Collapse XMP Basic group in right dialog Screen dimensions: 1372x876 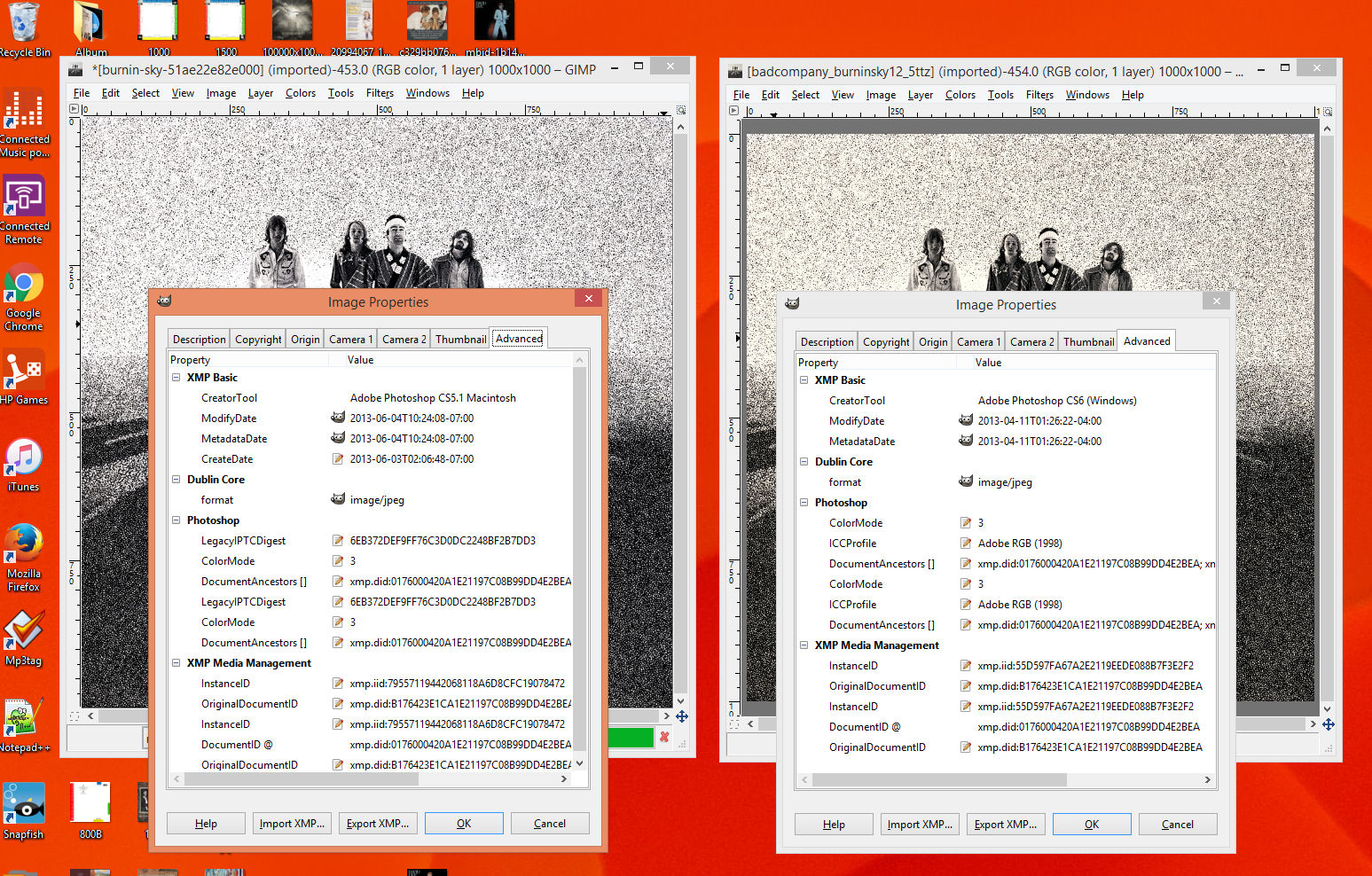pos(804,380)
